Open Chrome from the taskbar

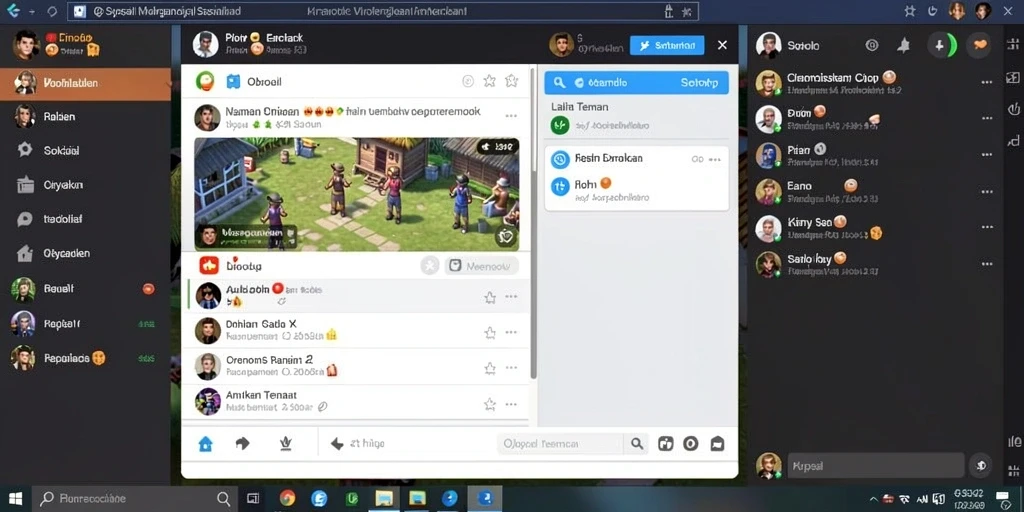pyautogui.click(x=287, y=499)
